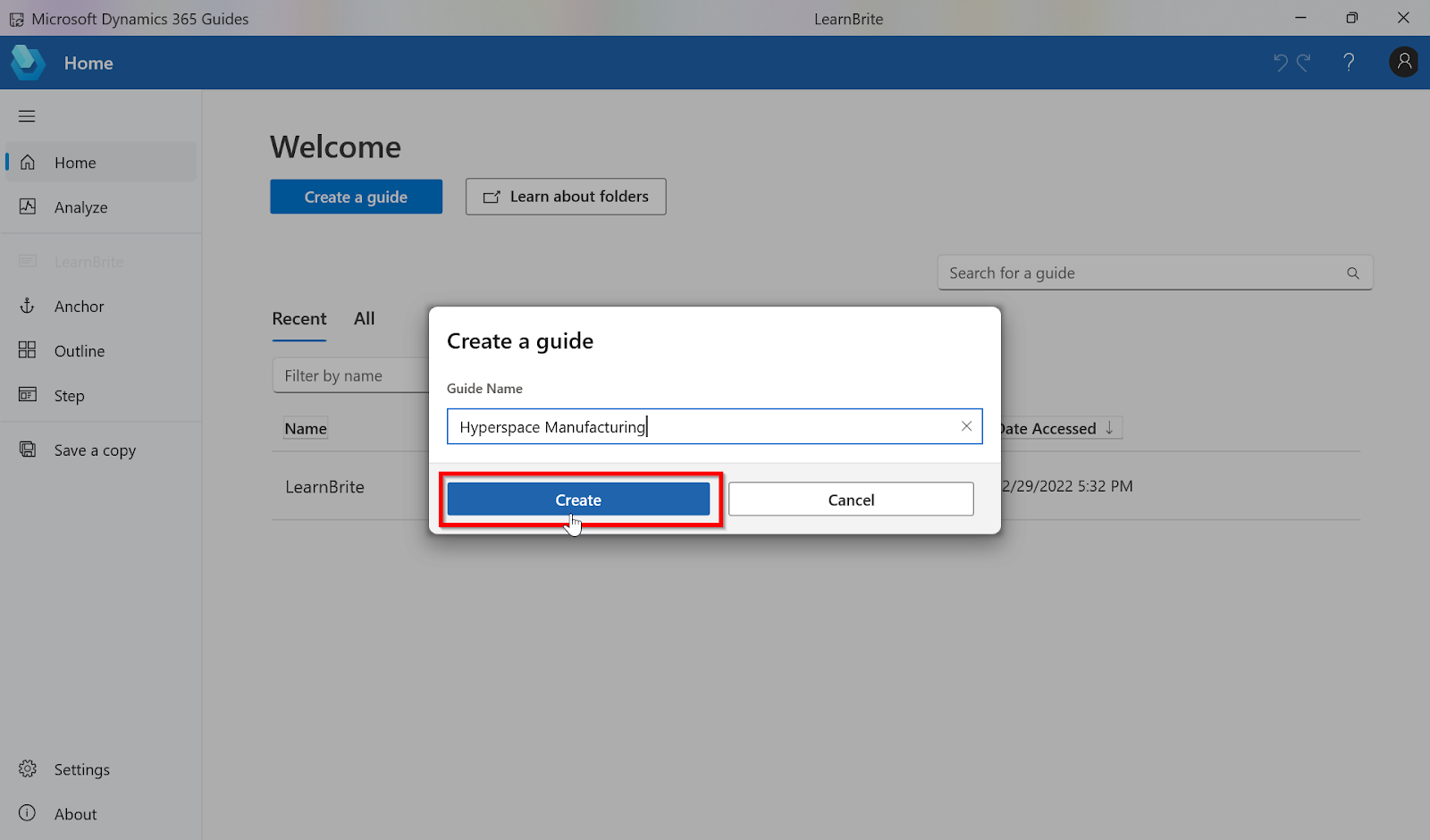The image size is (1430, 840).
Task: Minimize the Guides window
Action: coord(1300,18)
